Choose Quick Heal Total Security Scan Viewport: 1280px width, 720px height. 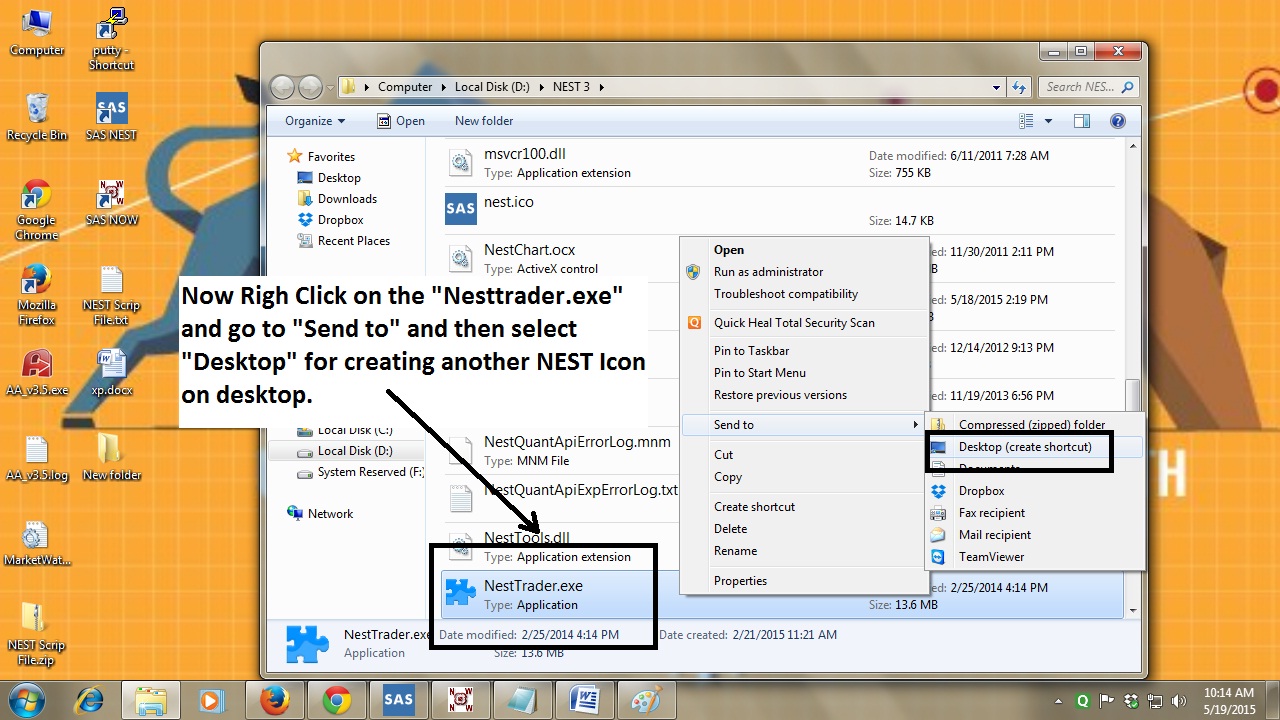[804, 323]
